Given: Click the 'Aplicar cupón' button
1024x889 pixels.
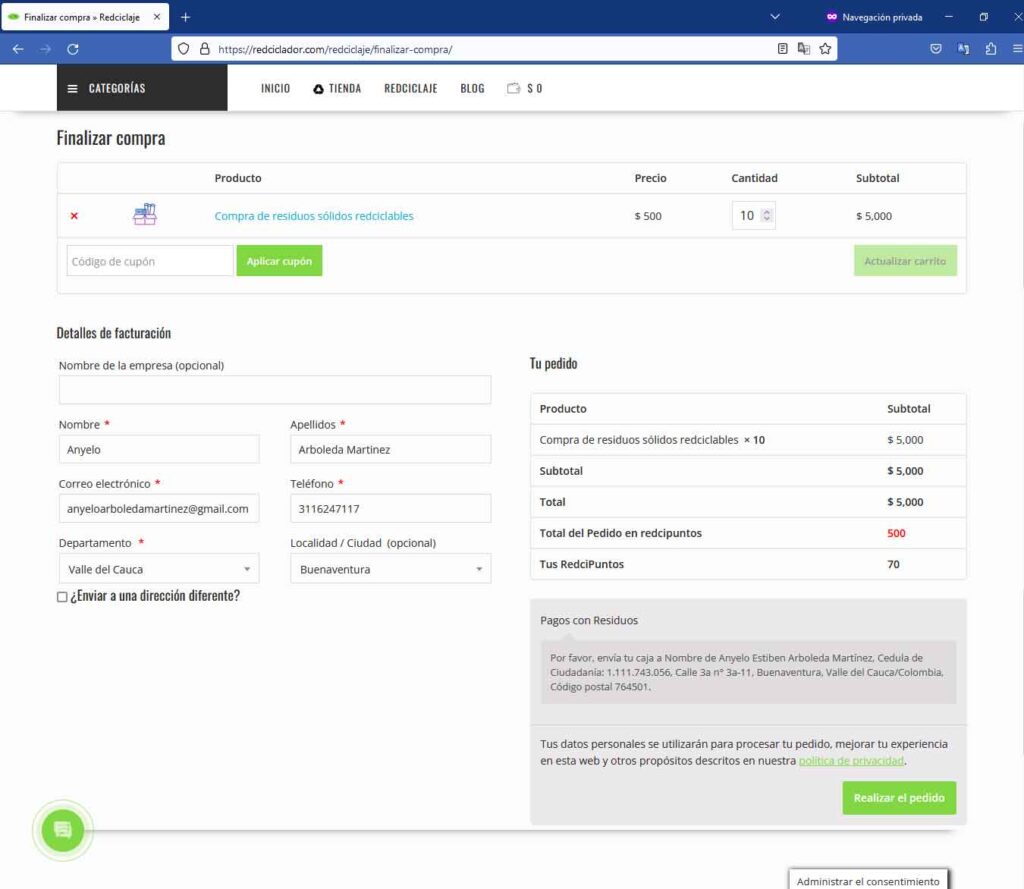Looking at the screenshot, I should (x=279, y=261).
